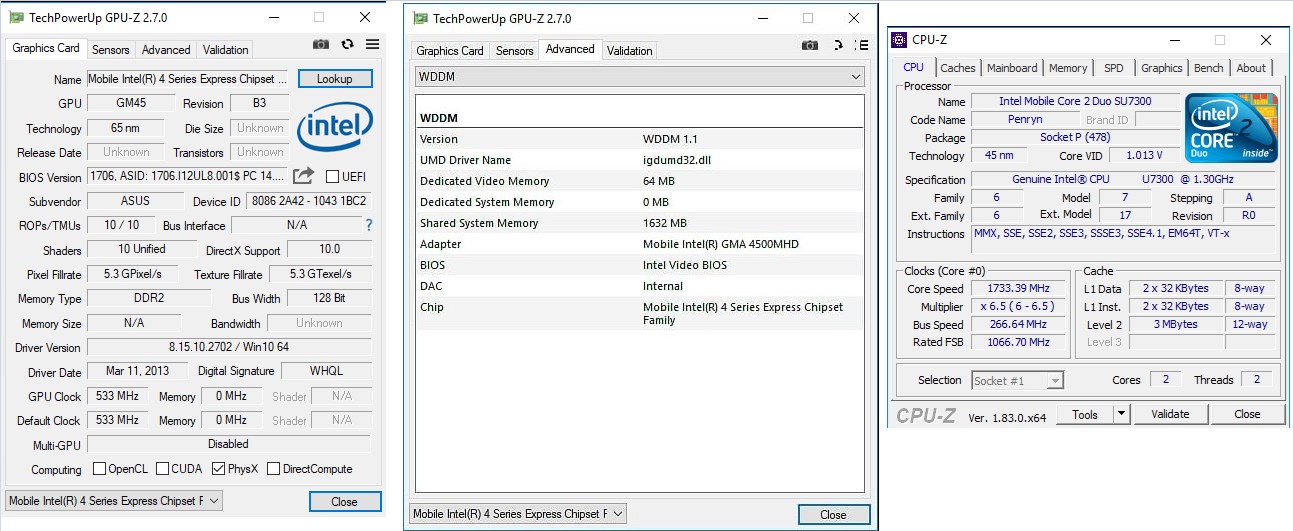
Task: Open the Graphics tab in CPU-Z
Action: (1161, 68)
